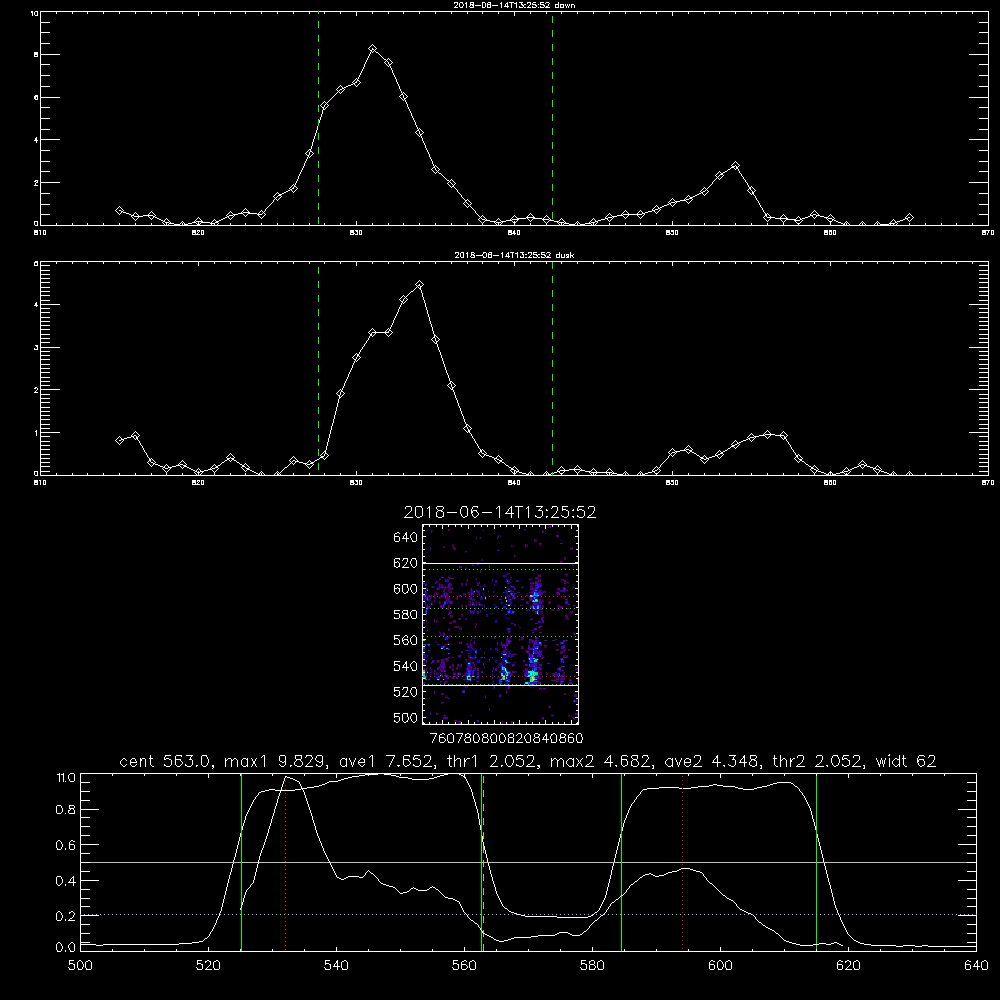This screenshot has height=1000, width=1000.
Task: Click the highest diamond marker in dusk plot
Action: click(419, 284)
